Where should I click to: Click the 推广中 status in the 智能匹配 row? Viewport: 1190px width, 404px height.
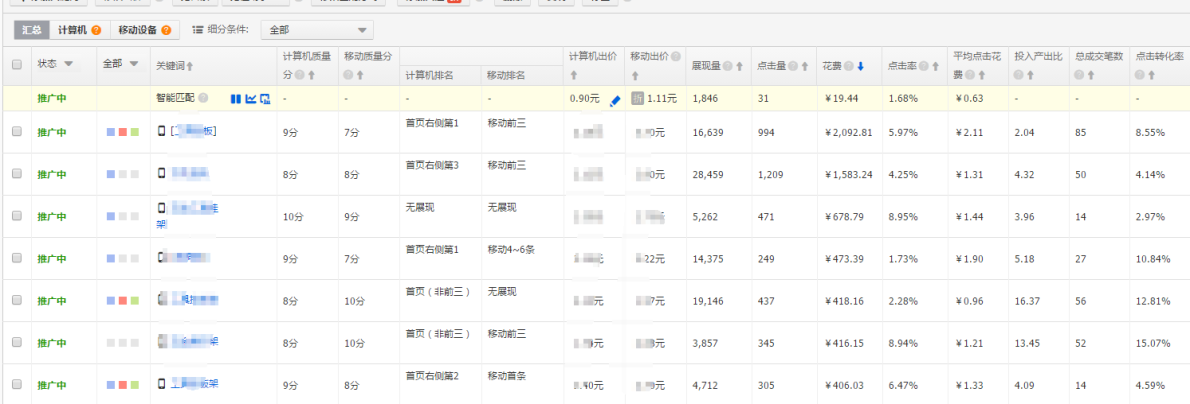(x=52, y=99)
